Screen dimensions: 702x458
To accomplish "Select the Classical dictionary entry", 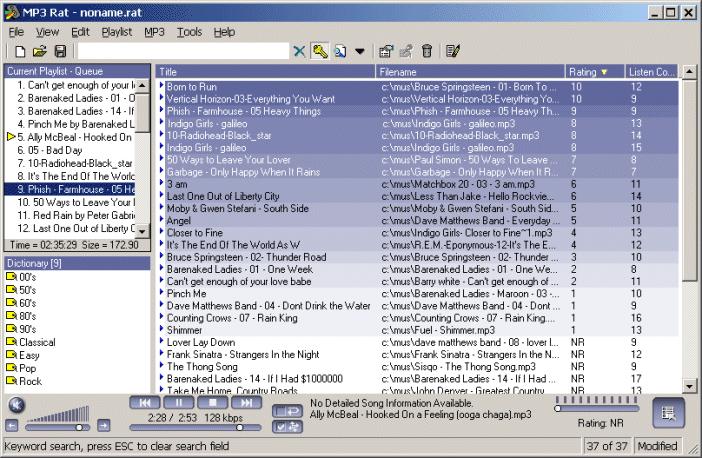I will (x=31, y=342).
